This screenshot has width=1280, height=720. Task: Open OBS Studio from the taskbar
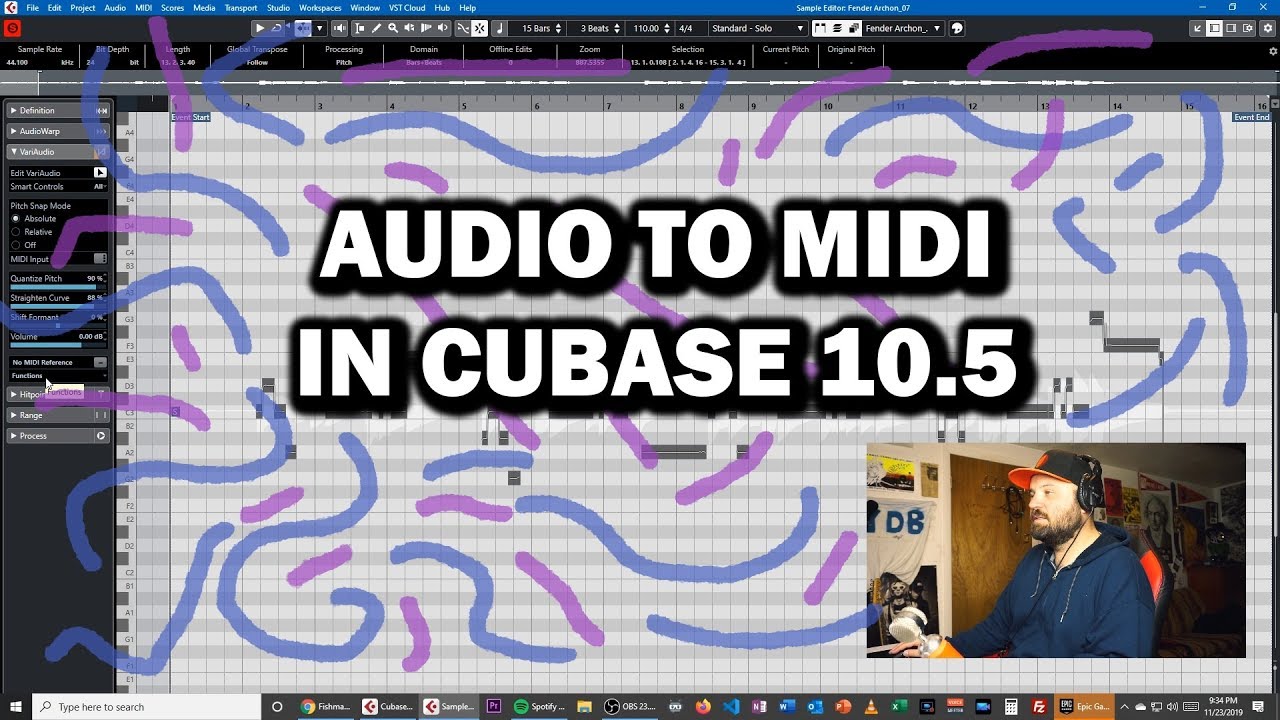[628, 706]
